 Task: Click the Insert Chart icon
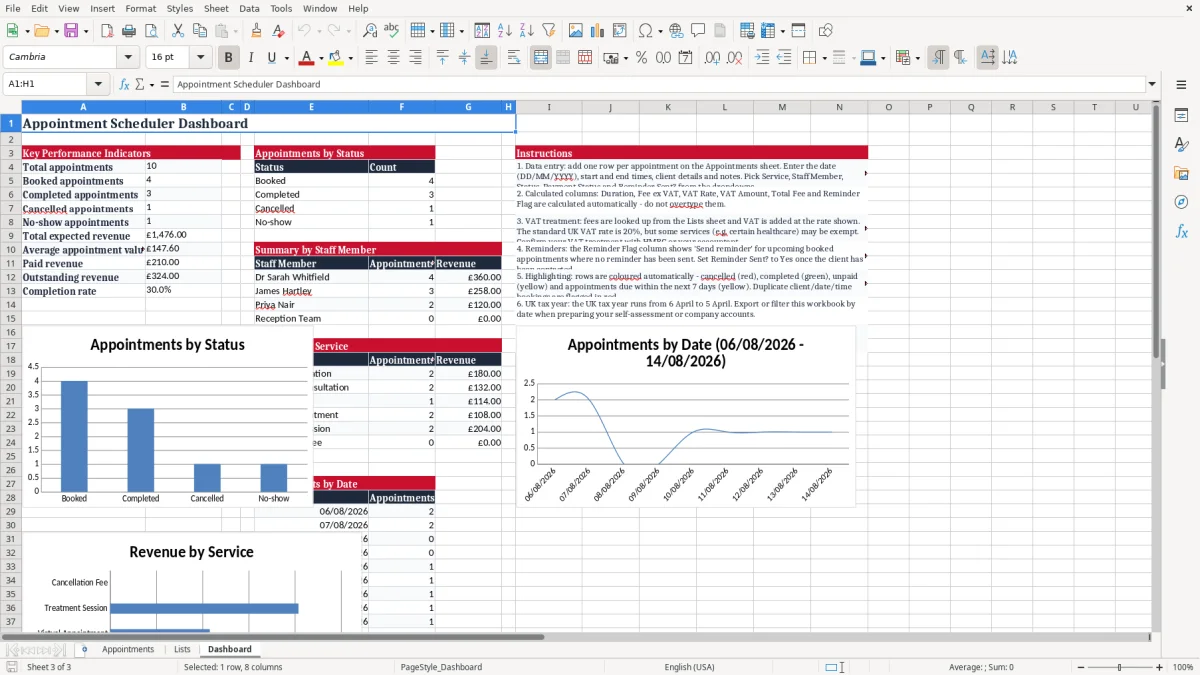(598, 31)
